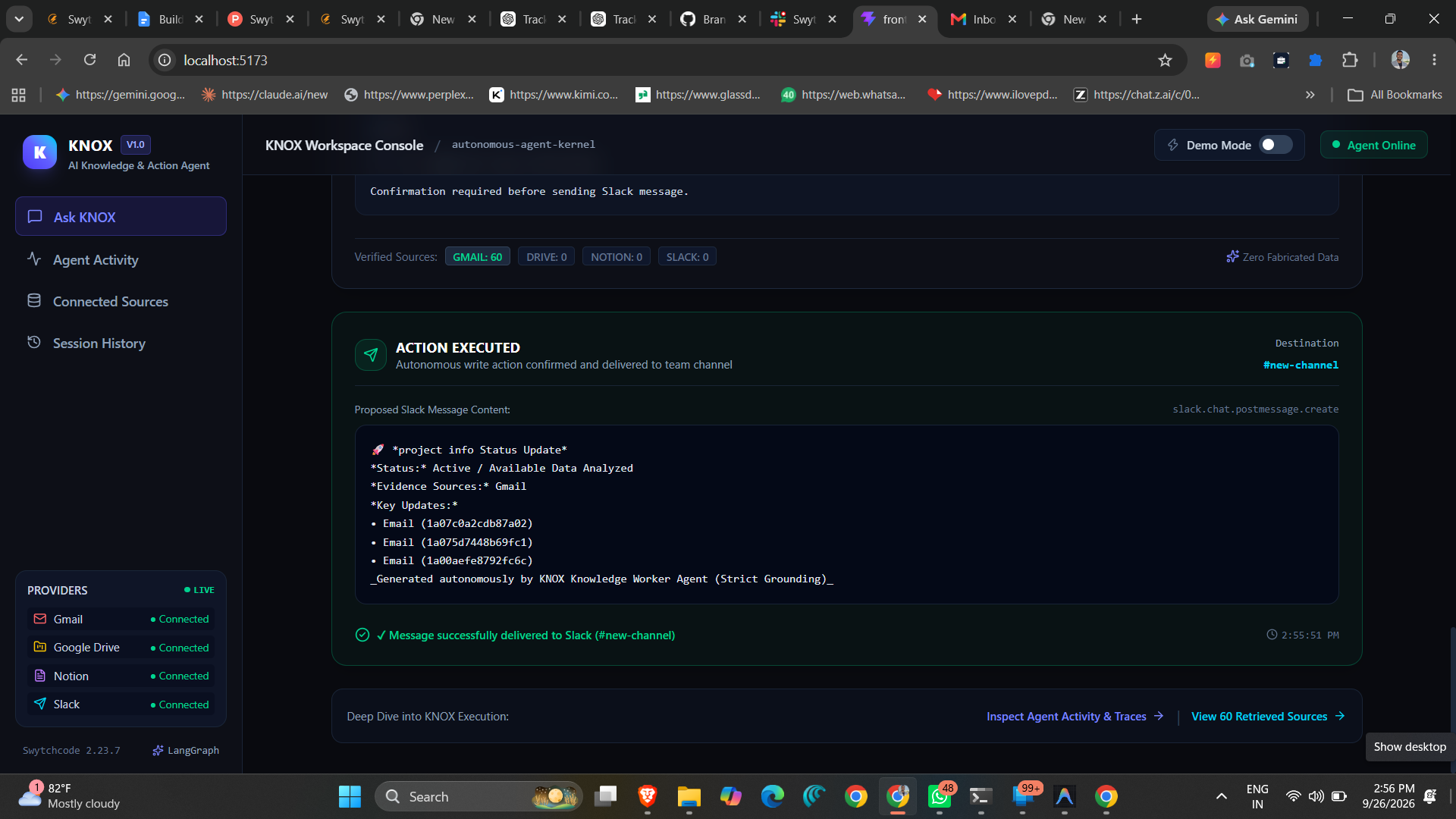
Task: Switch to the Inbox Gmail tab
Action: pos(984,19)
